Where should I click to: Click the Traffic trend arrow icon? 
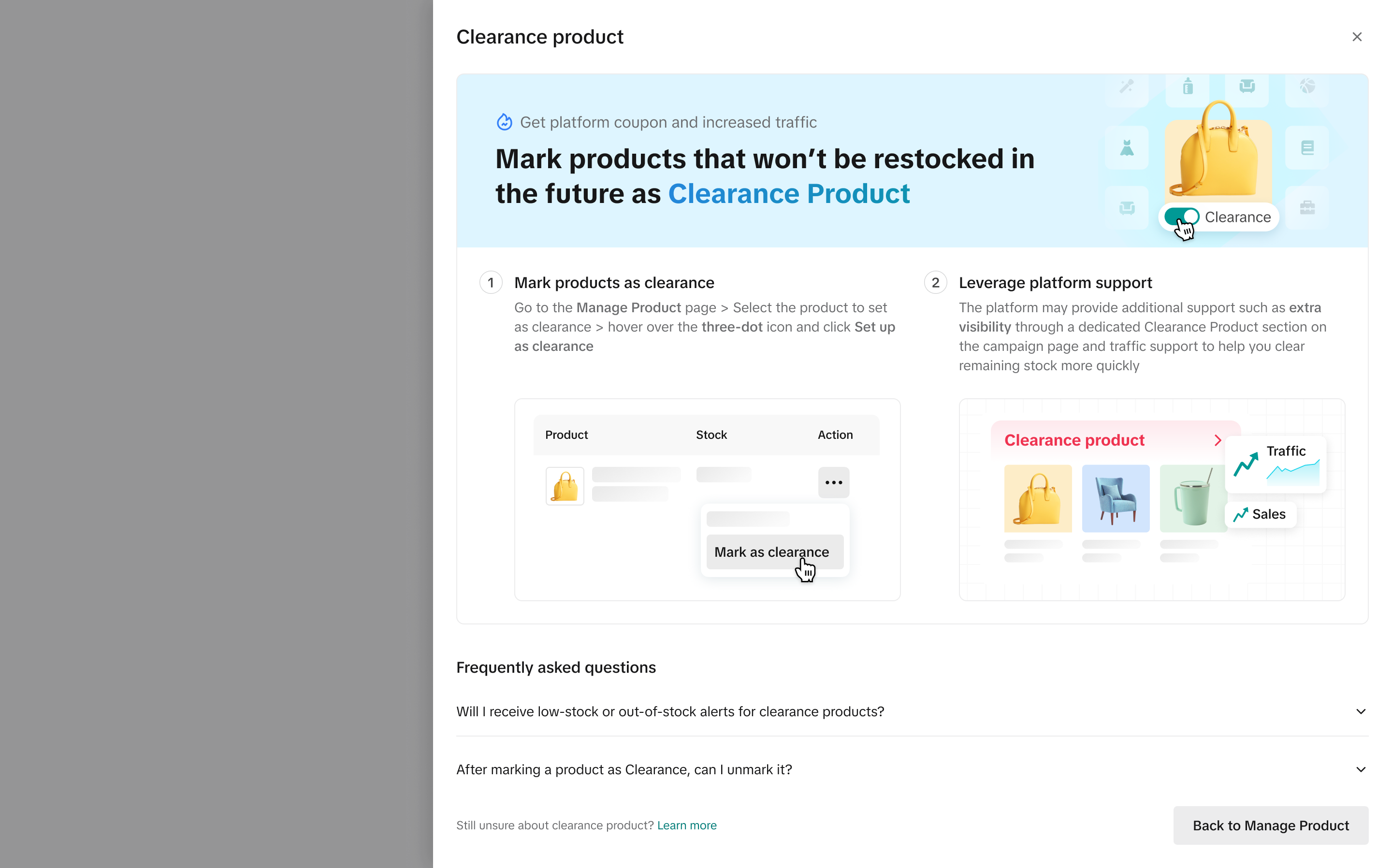(1245, 464)
